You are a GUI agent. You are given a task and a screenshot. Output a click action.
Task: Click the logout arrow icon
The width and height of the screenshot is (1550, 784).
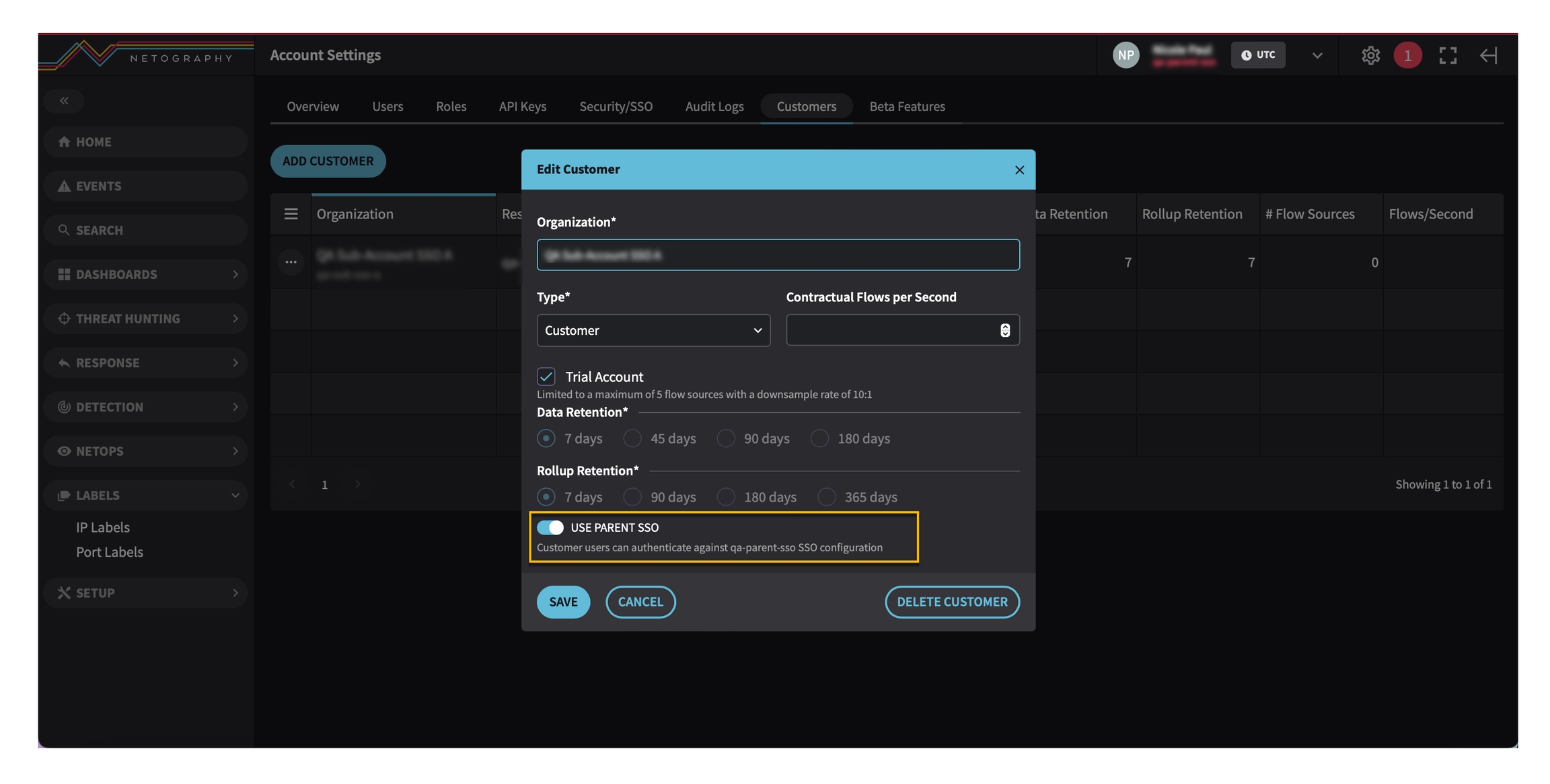tap(1488, 55)
